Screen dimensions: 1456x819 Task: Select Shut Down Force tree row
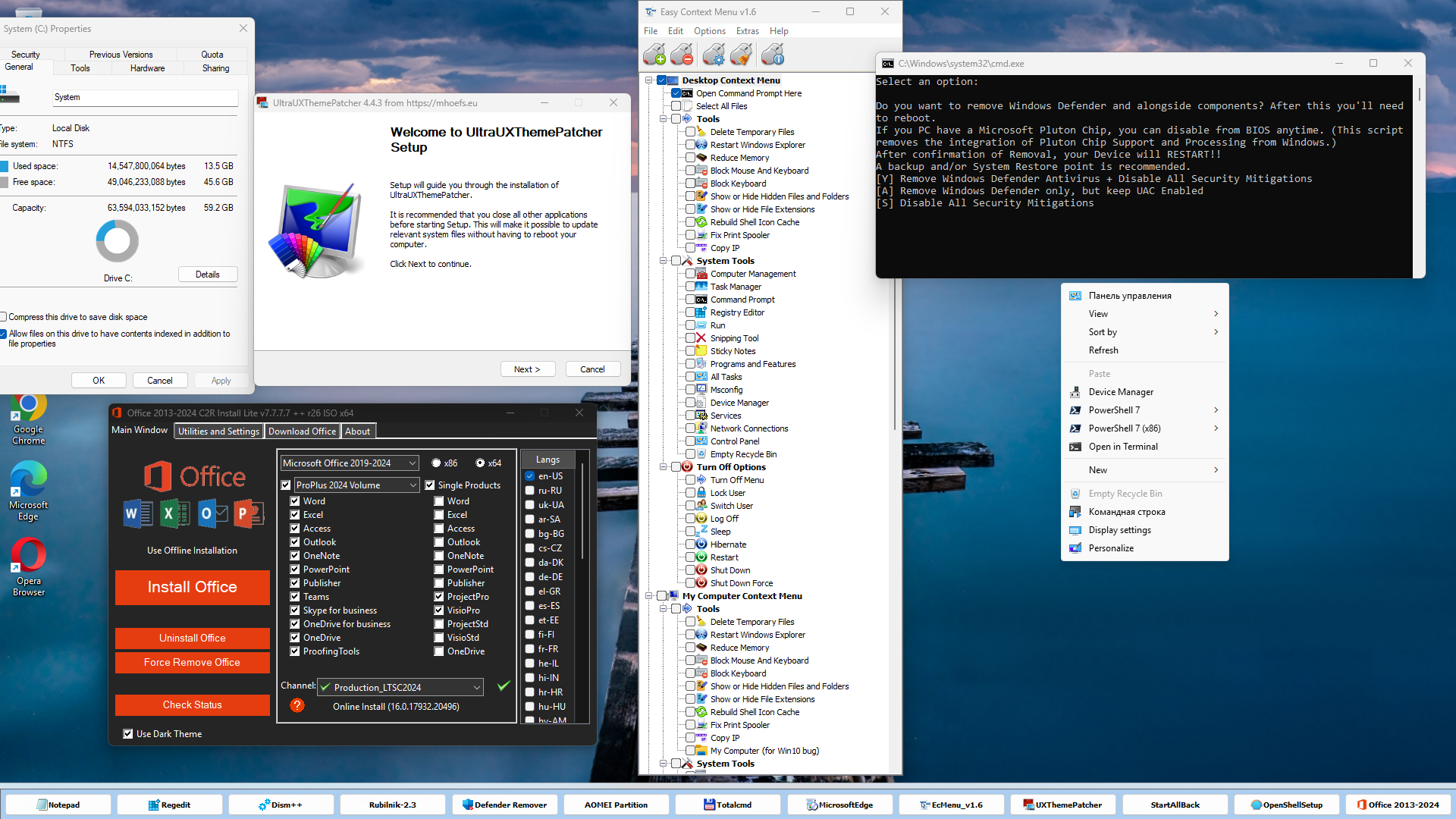tap(742, 583)
